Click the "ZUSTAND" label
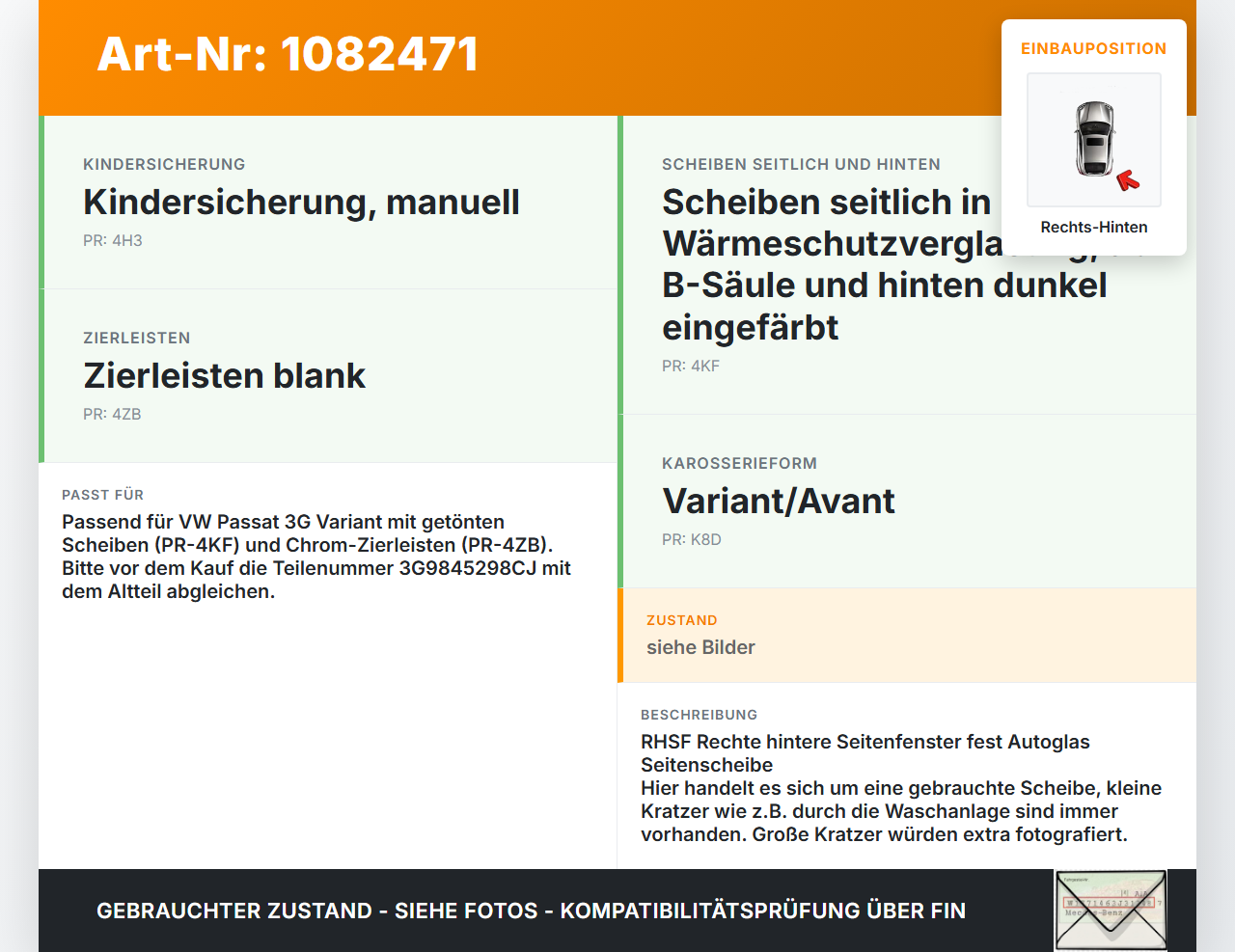Screen dimensions: 1235x952 click(682, 620)
